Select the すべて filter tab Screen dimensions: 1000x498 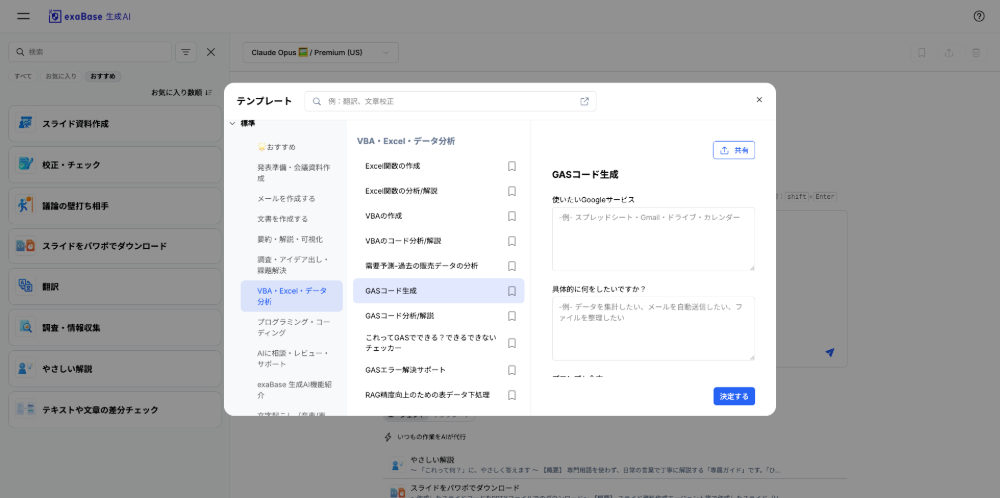23,76
